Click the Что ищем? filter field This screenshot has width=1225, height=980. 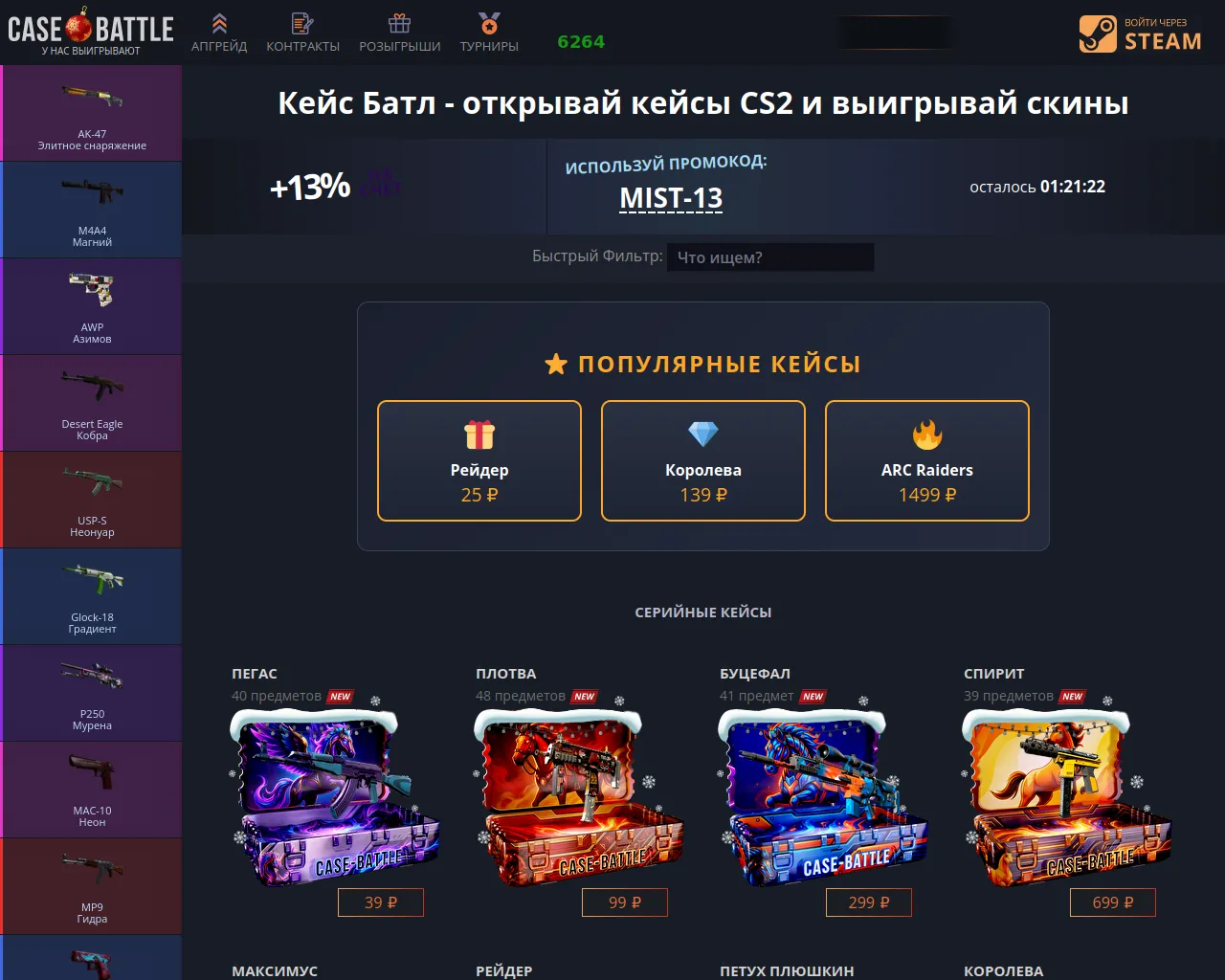pyautogui.click(x=770, y=257)
